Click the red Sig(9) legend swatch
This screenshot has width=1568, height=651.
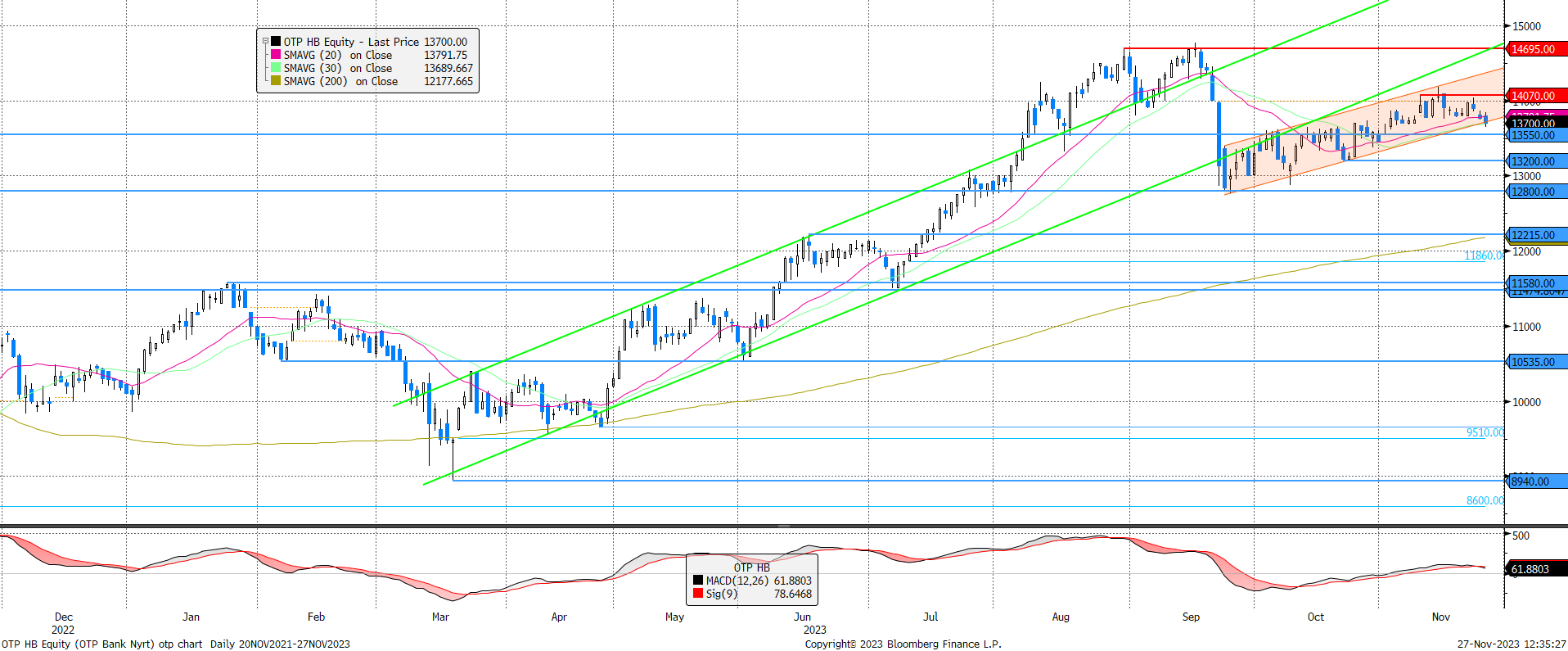[x=698, y=593]
